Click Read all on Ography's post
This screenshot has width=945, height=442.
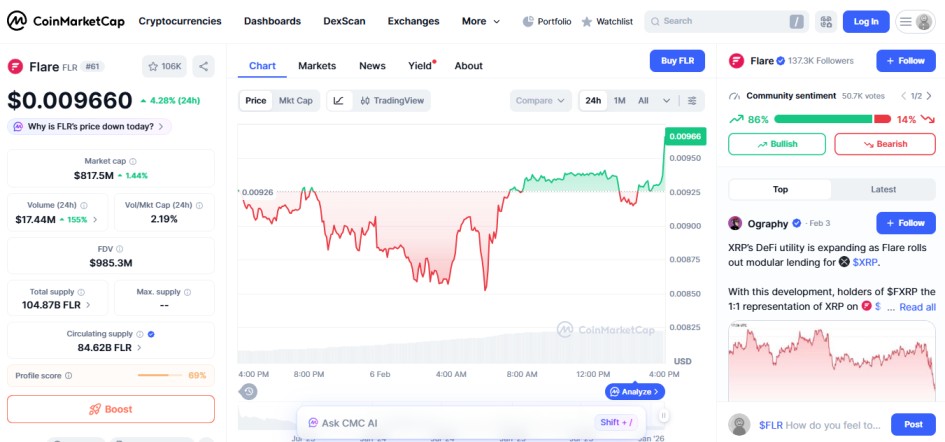click(x=917, y=307)
